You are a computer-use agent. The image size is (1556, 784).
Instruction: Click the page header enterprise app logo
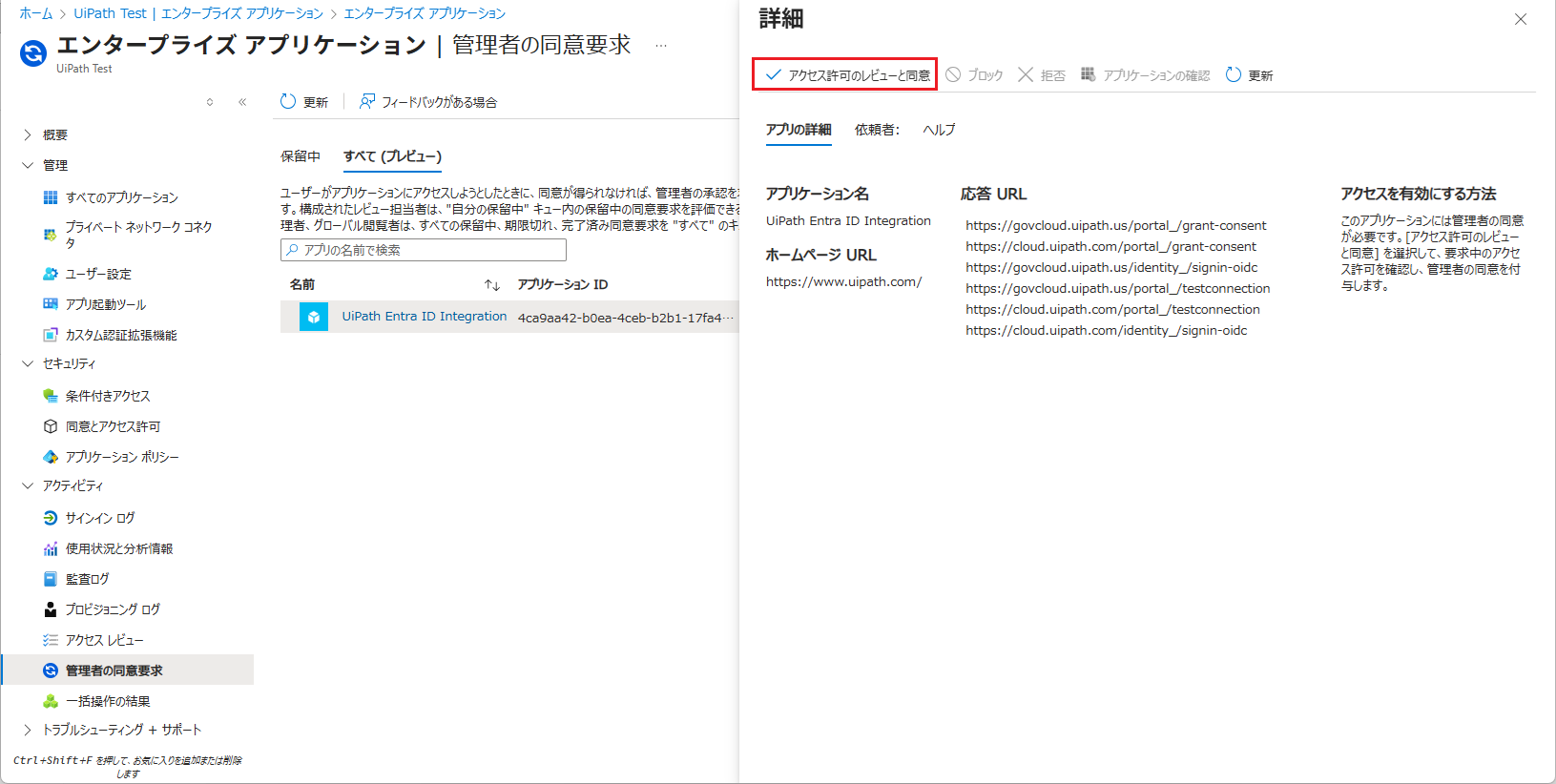(x=33, y=53)
